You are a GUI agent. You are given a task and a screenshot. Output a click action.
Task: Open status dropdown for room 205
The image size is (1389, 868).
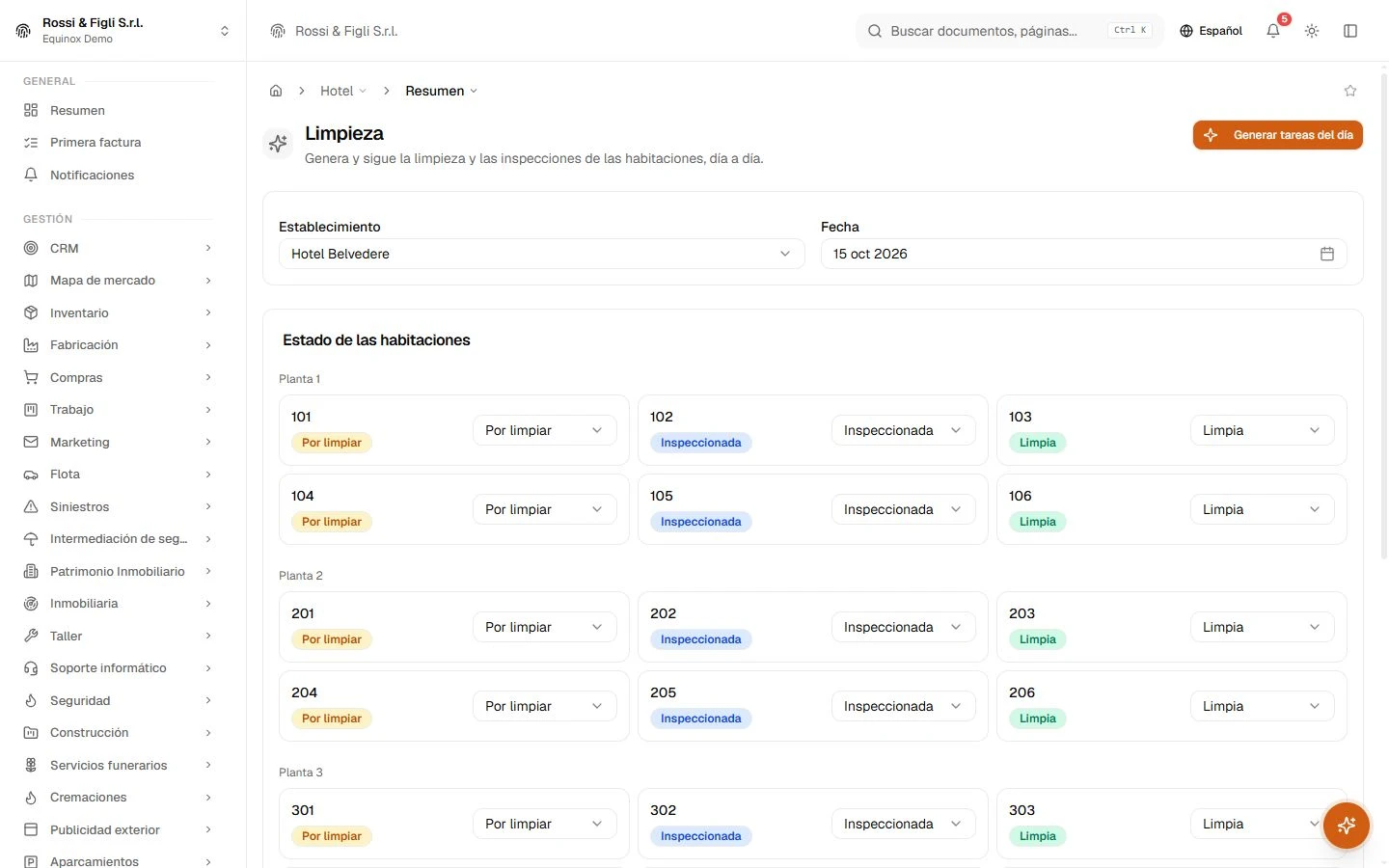point(903,706)
